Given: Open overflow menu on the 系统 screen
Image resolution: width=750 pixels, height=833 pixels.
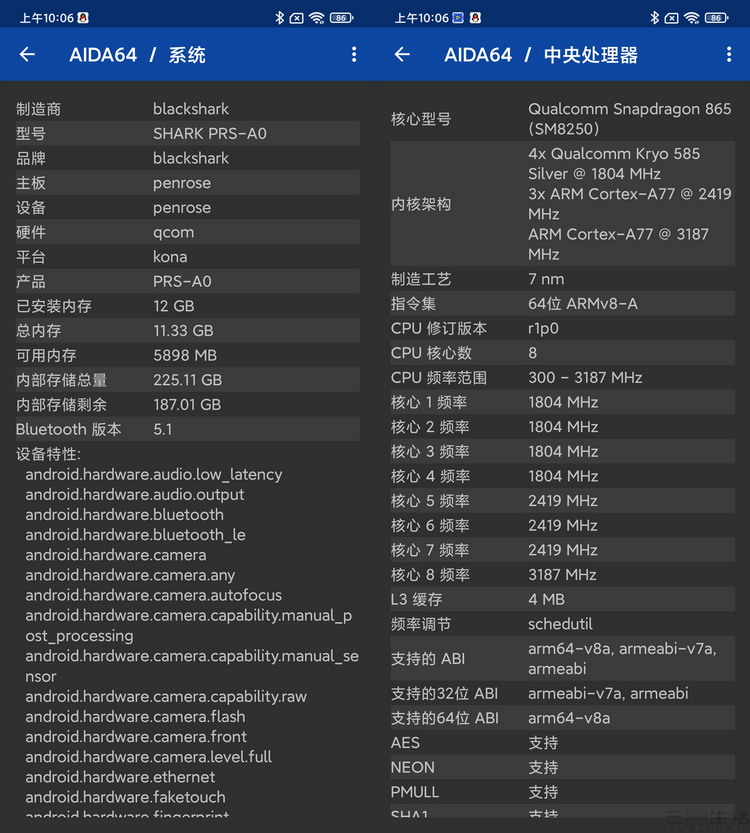Looking at the screenshot, I should tap(354, 54).
